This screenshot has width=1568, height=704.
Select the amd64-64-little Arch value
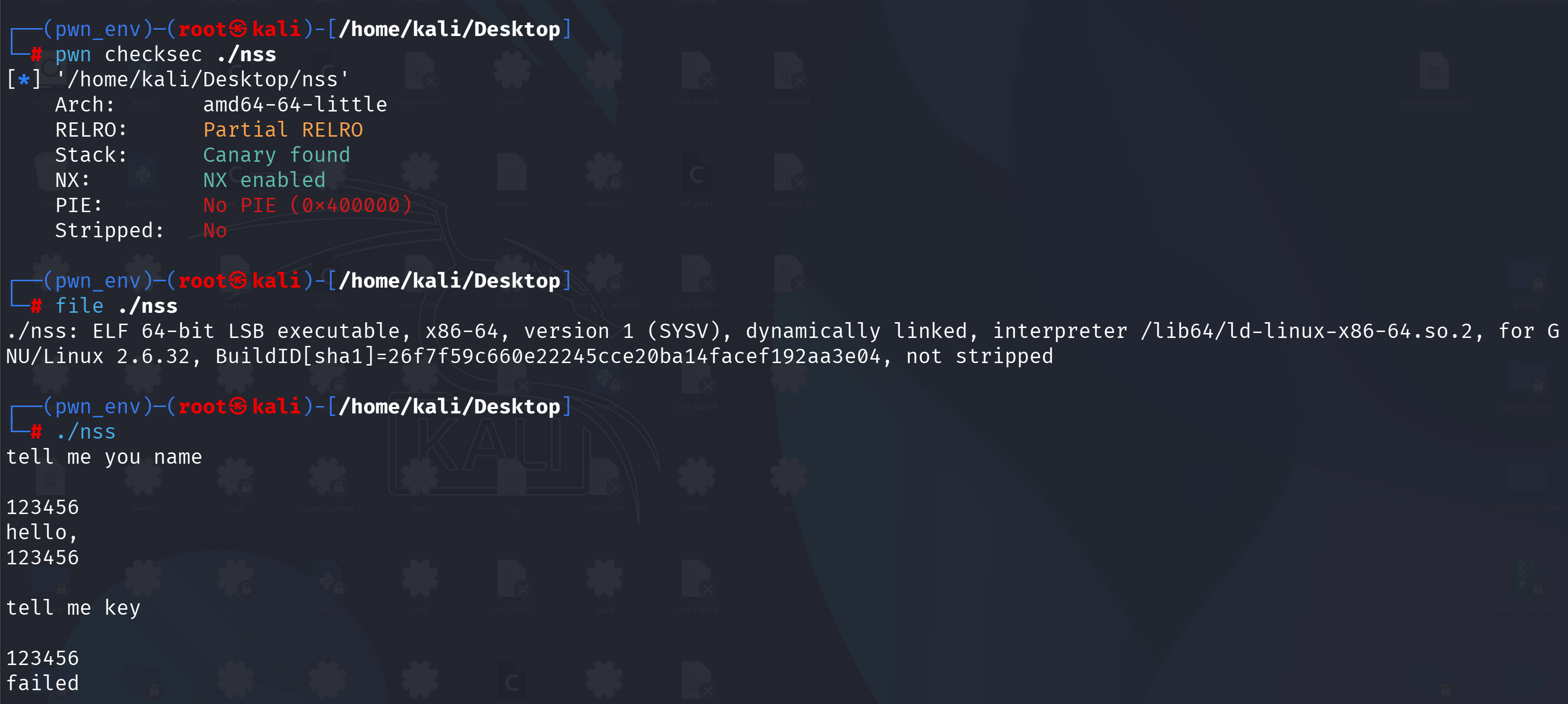[x=295, y=105]
